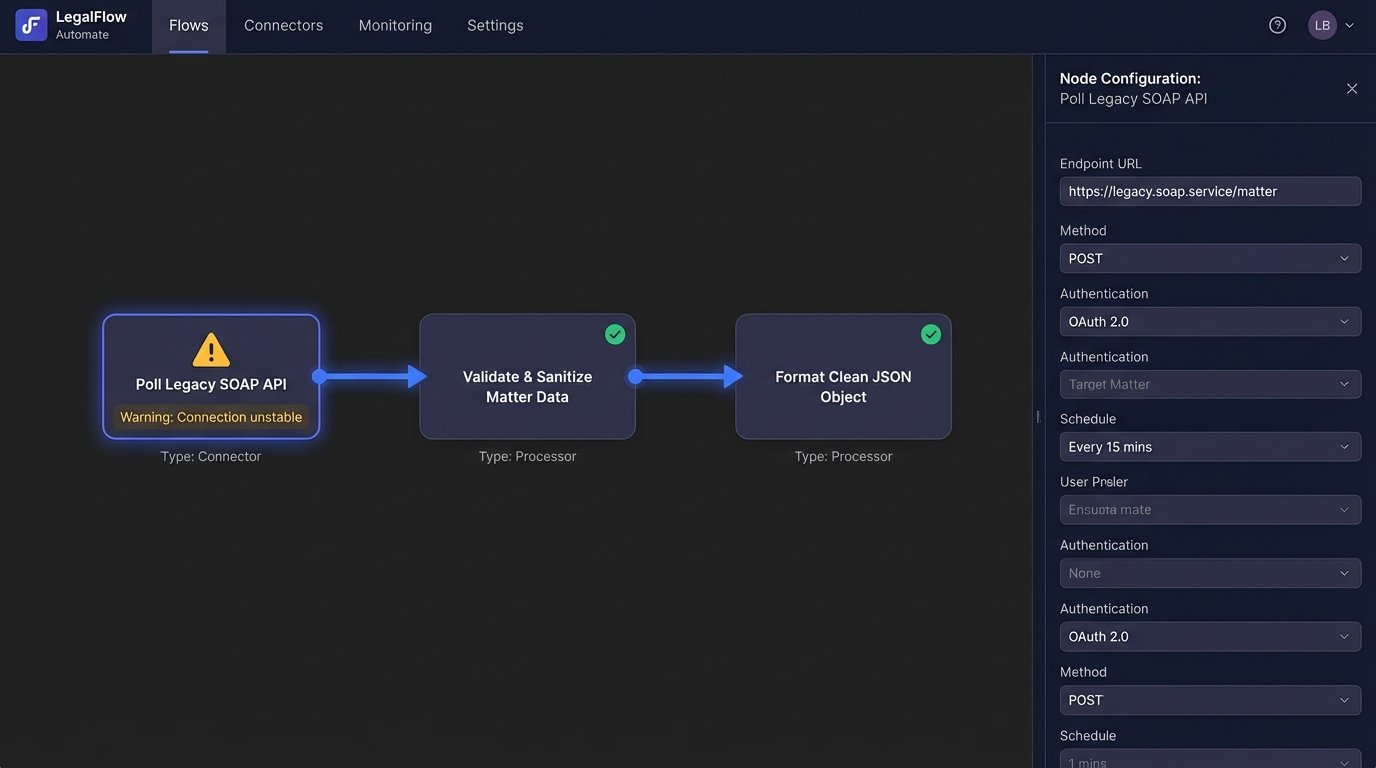Switch to the Connectors tab
The width and height of the screenshot is (1376, 768).
[283, 25]
